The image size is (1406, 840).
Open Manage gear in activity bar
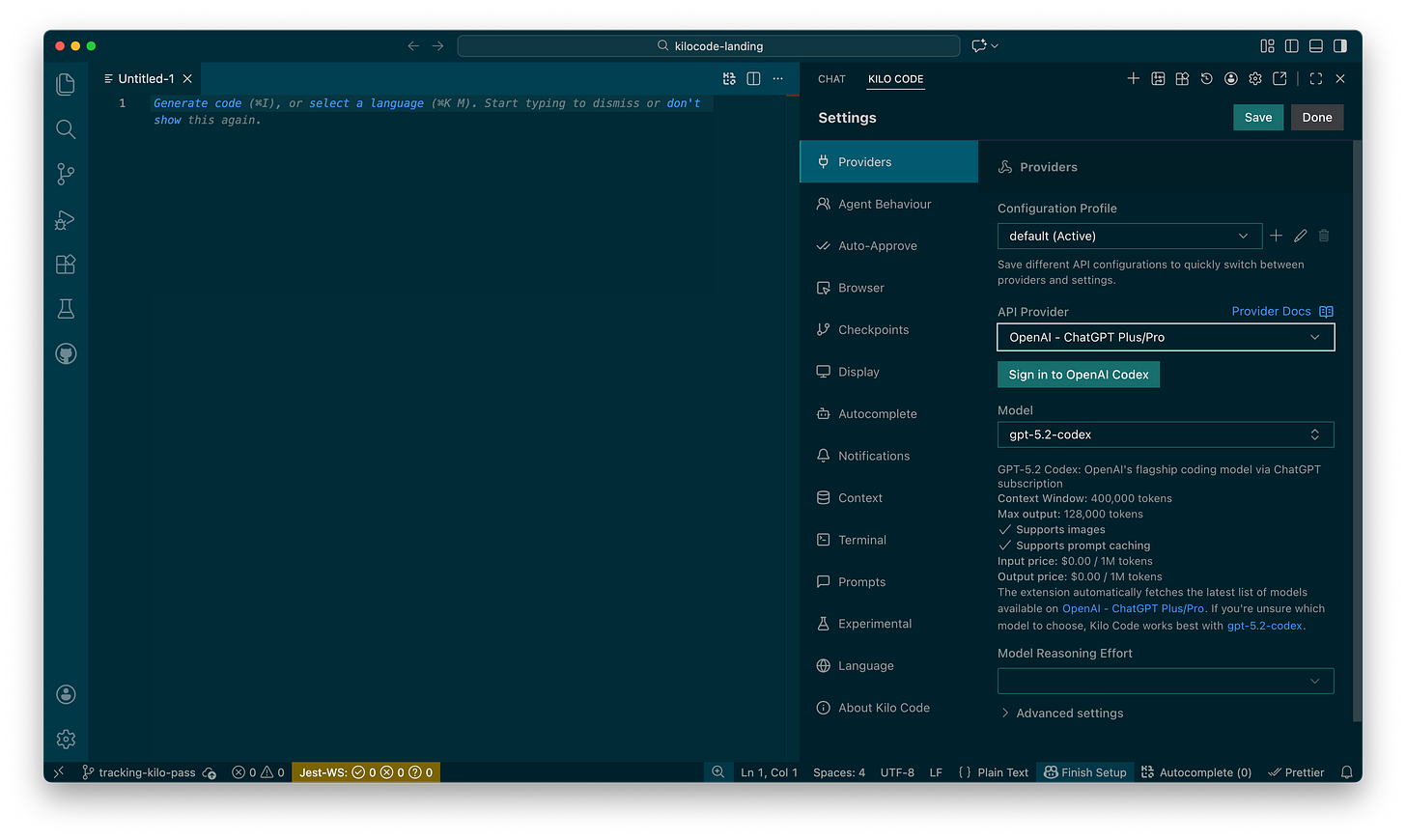tap(66, 739)
